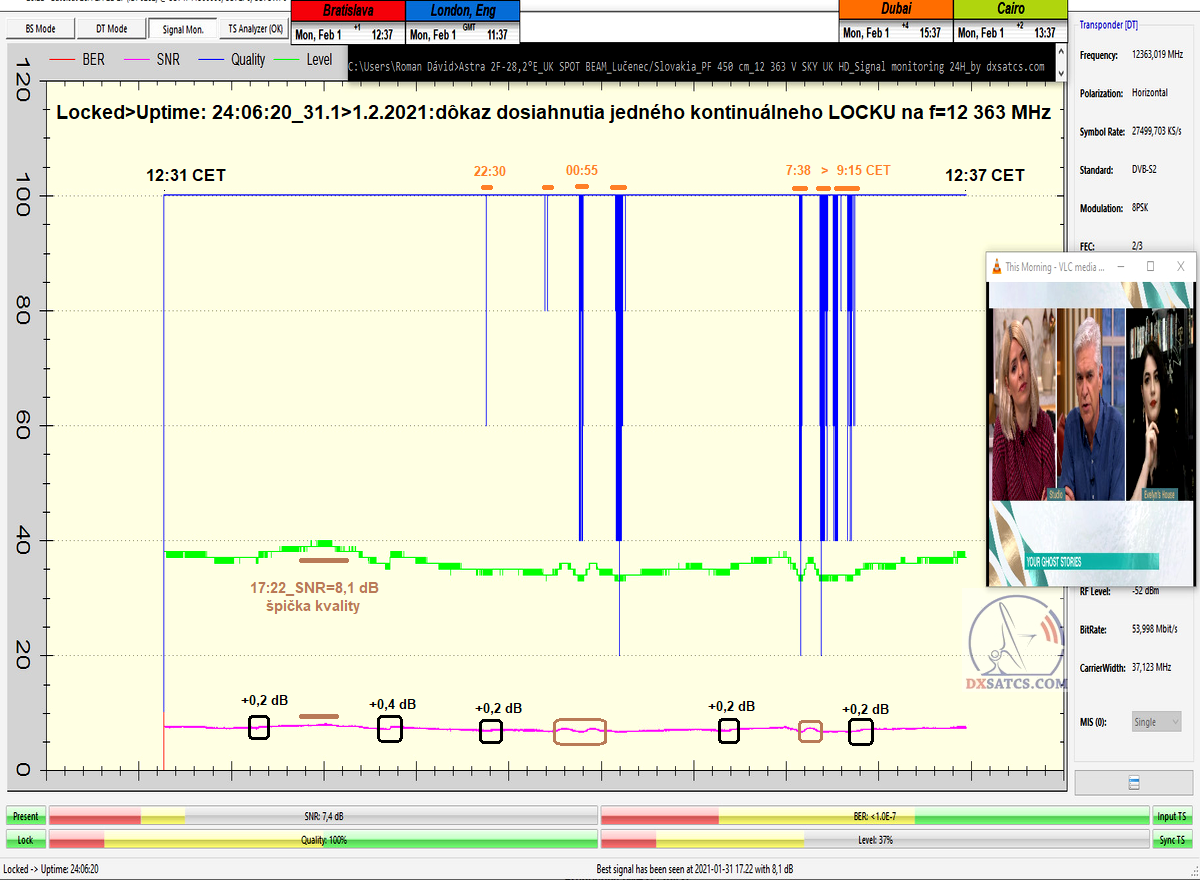The width and height of the screenshot is (1200, 880).
Task: Open the TS Analyzer (OK) tab
Action: [x=255, y=29]
